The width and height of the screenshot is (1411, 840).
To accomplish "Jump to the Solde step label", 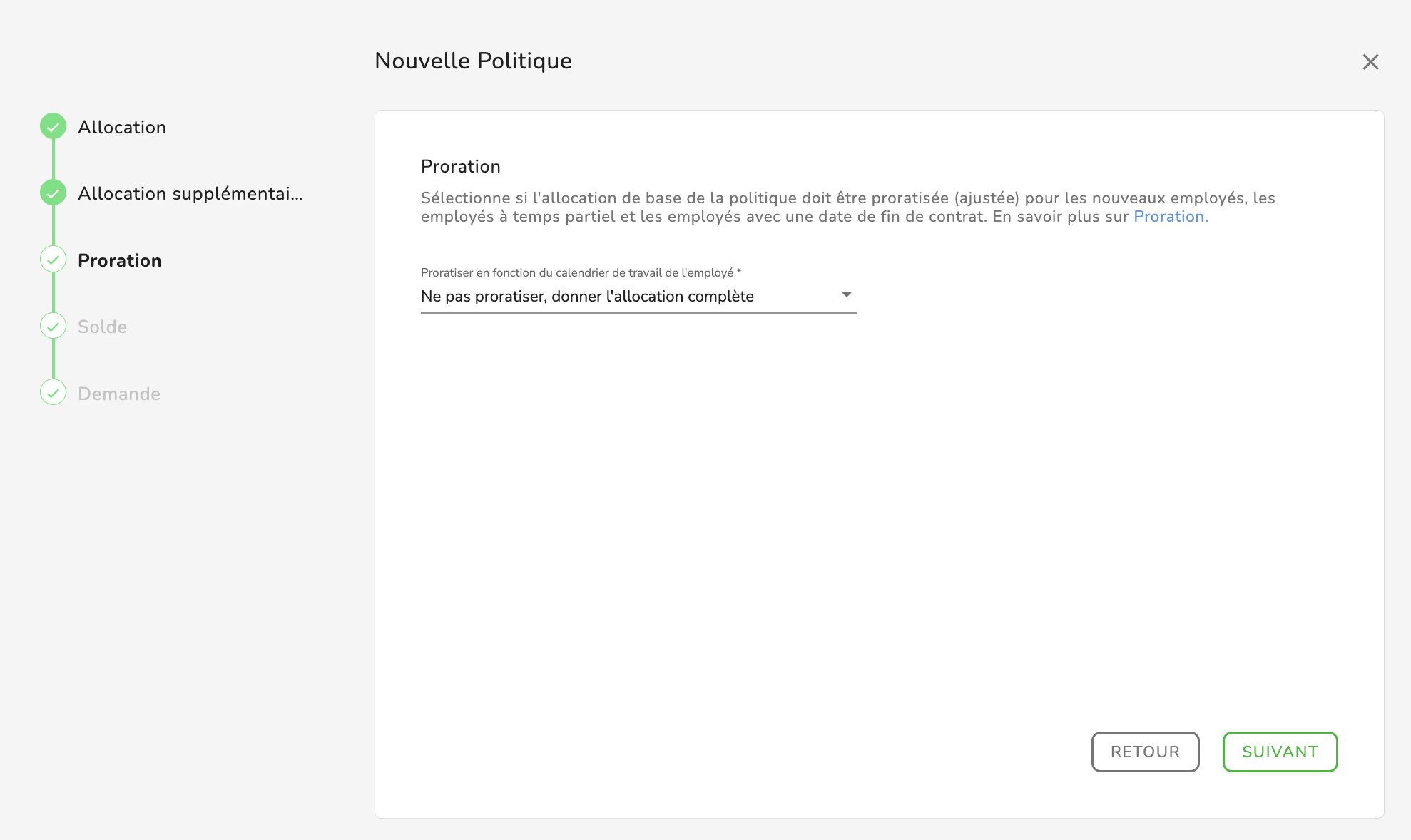I will click(102, 327).
